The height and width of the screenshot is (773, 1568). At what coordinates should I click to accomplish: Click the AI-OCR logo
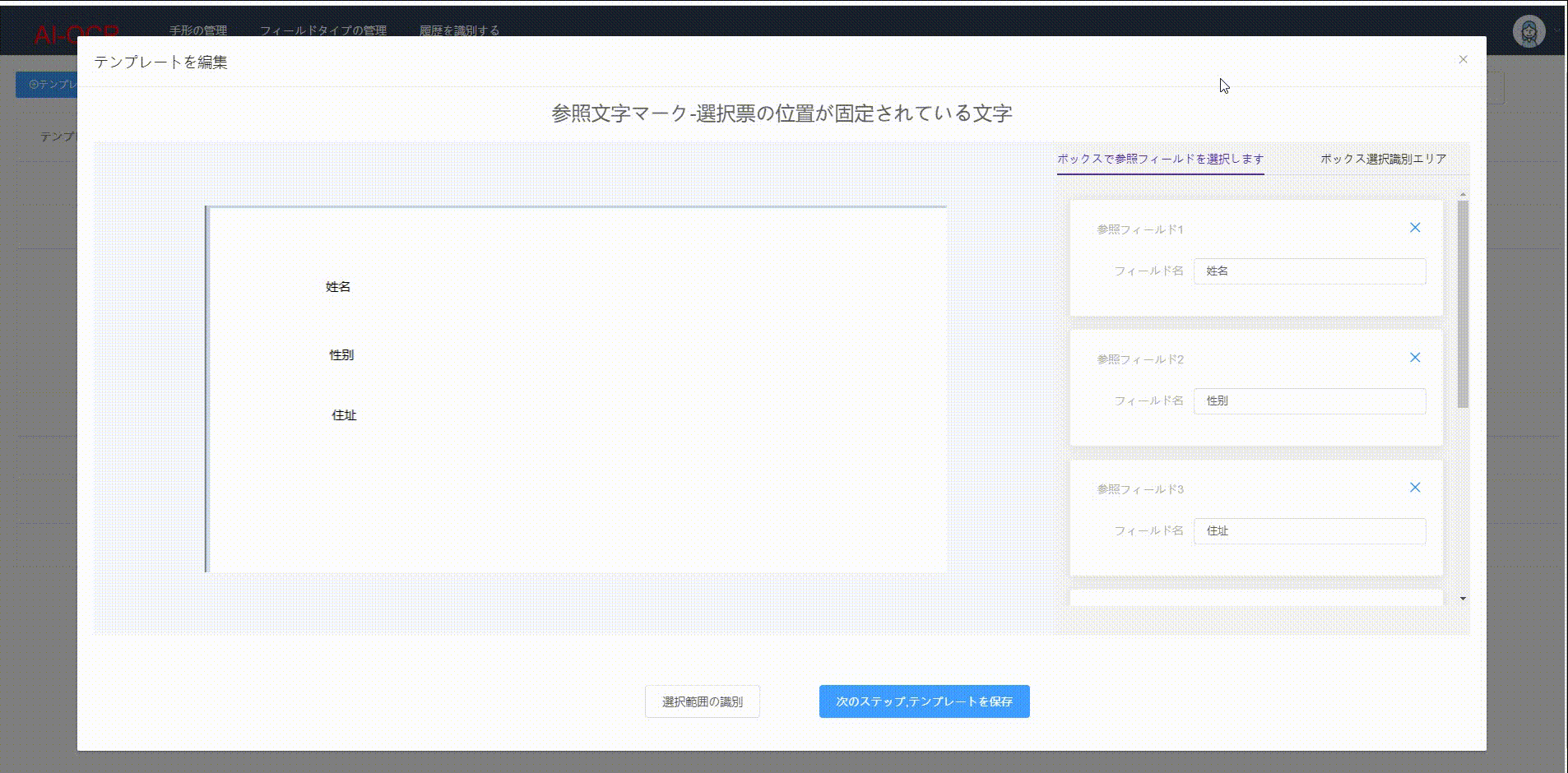[75, 34]
